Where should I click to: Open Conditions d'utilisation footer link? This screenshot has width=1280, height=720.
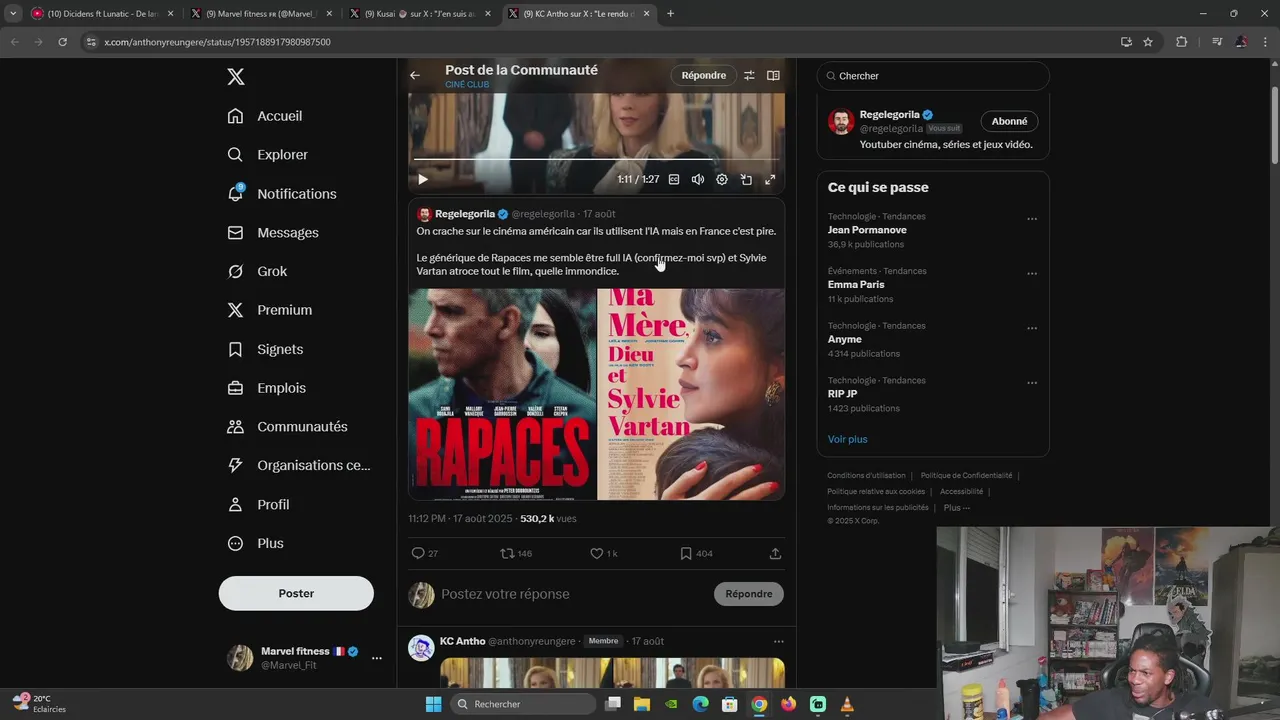pyautogui.click(x=866, y=476)
